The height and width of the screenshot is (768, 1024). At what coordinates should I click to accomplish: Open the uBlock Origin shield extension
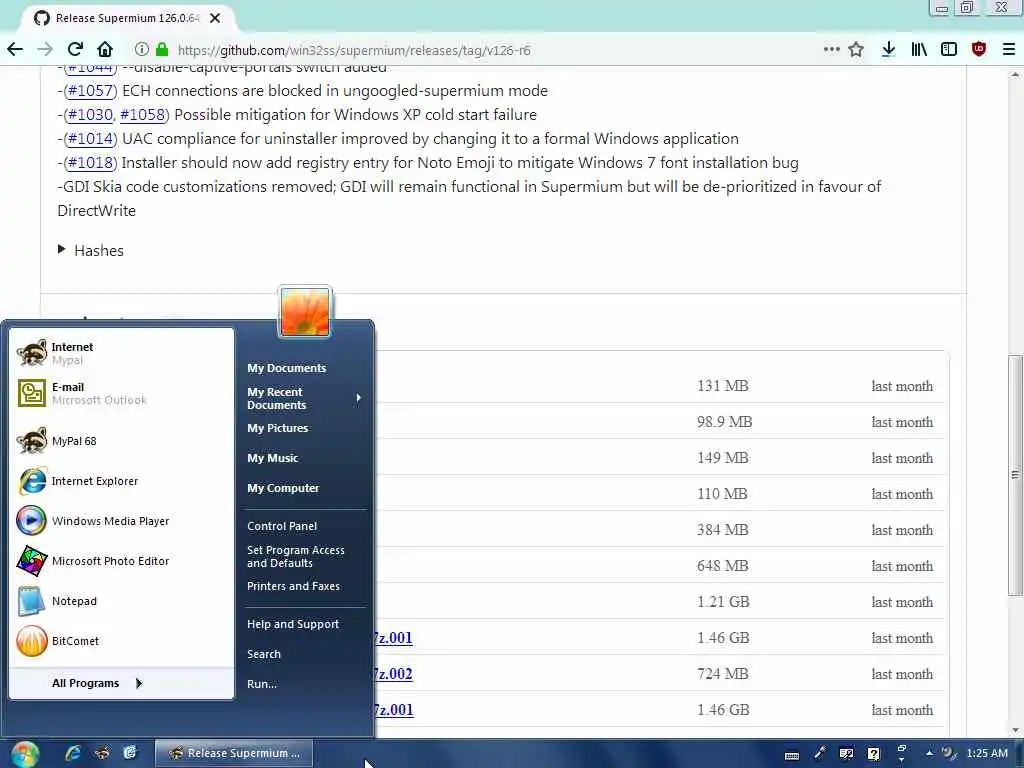point(978,50)
